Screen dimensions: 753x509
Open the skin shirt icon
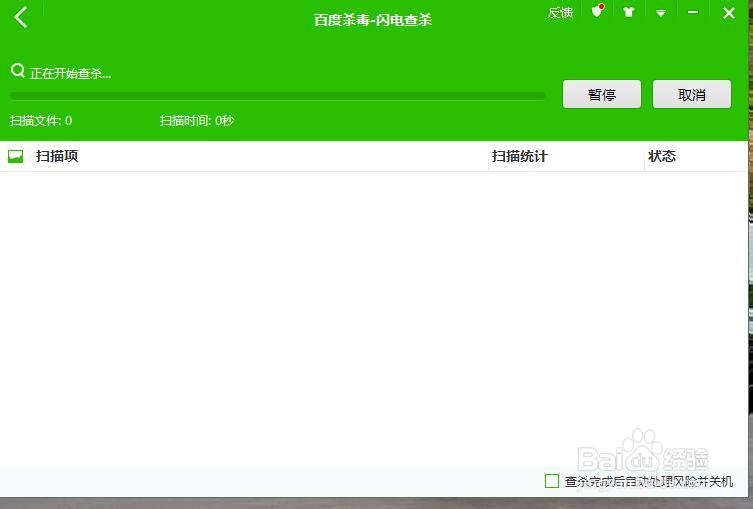(629, 12)
